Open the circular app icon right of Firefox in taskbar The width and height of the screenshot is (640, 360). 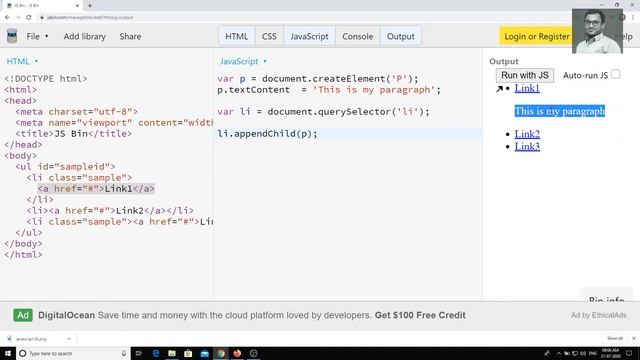pos(253,353)
